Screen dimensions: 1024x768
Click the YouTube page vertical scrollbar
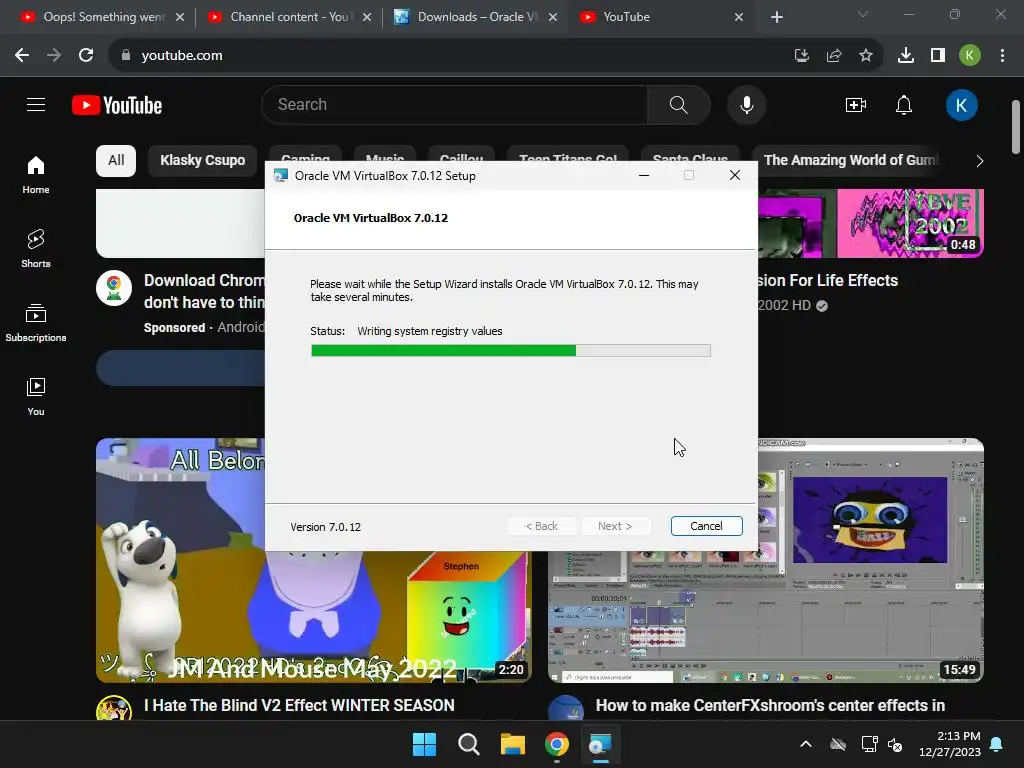1016,127
